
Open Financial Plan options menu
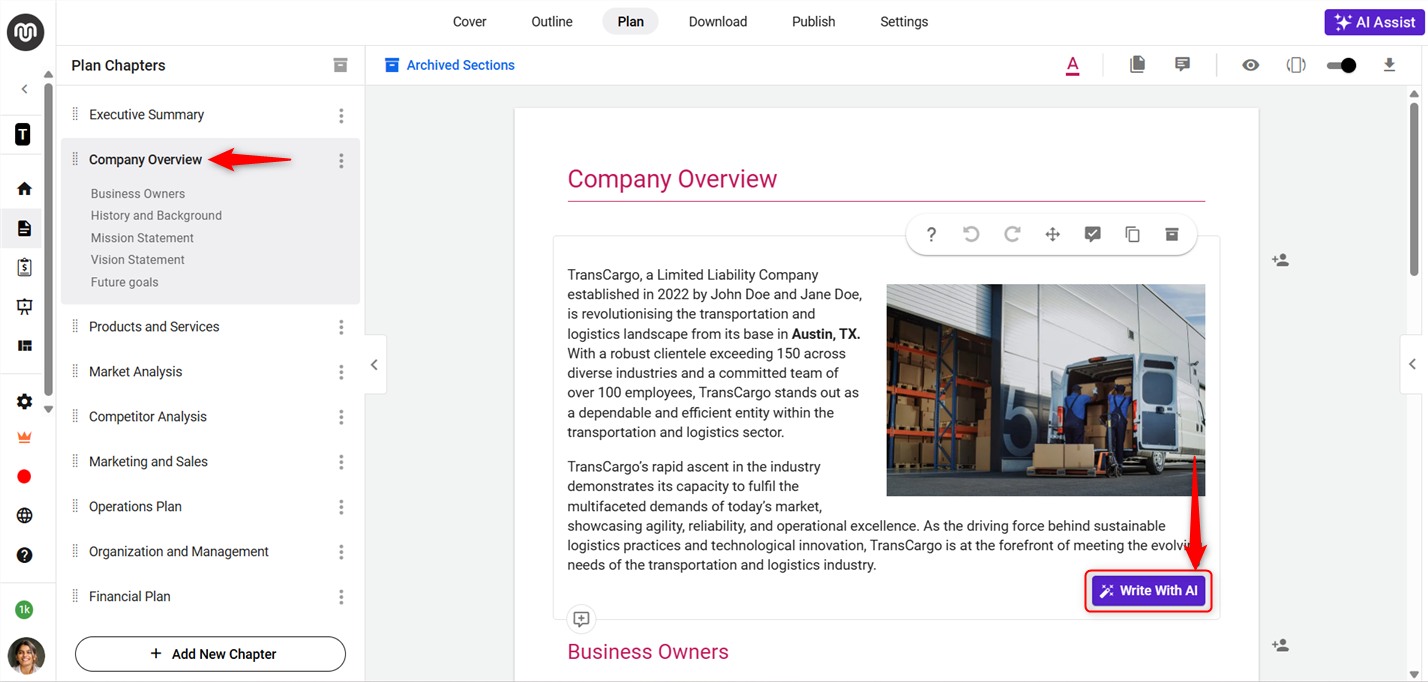point(341,597)
